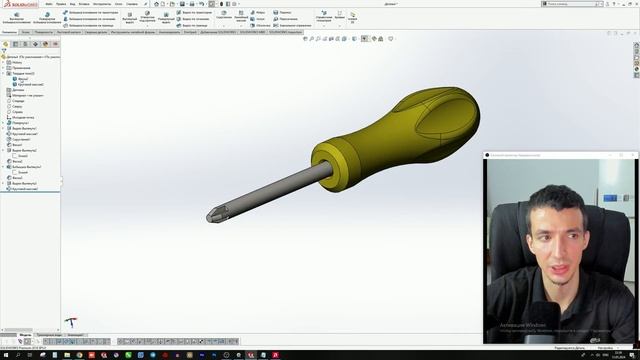Open the Windows Start menu

(x=6, y=356)
